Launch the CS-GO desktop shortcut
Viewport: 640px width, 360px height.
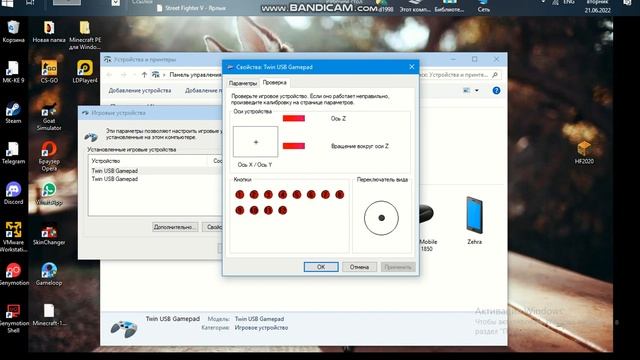coord(49,72)
